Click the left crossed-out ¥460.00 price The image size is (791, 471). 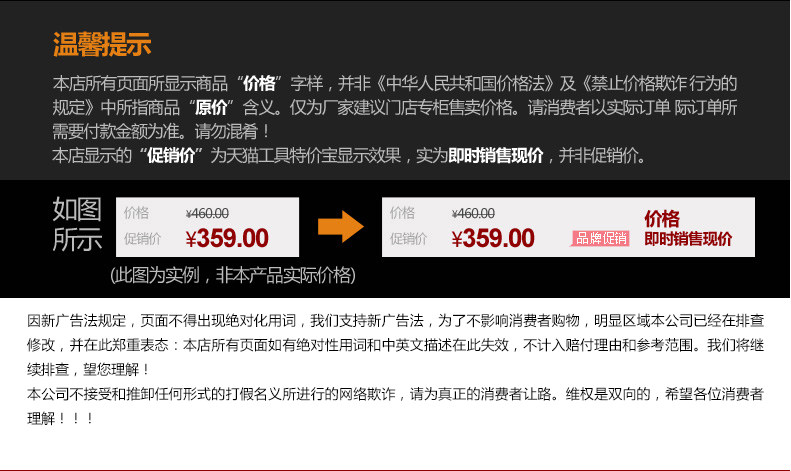pyautogui.click(x=207, y=213)
